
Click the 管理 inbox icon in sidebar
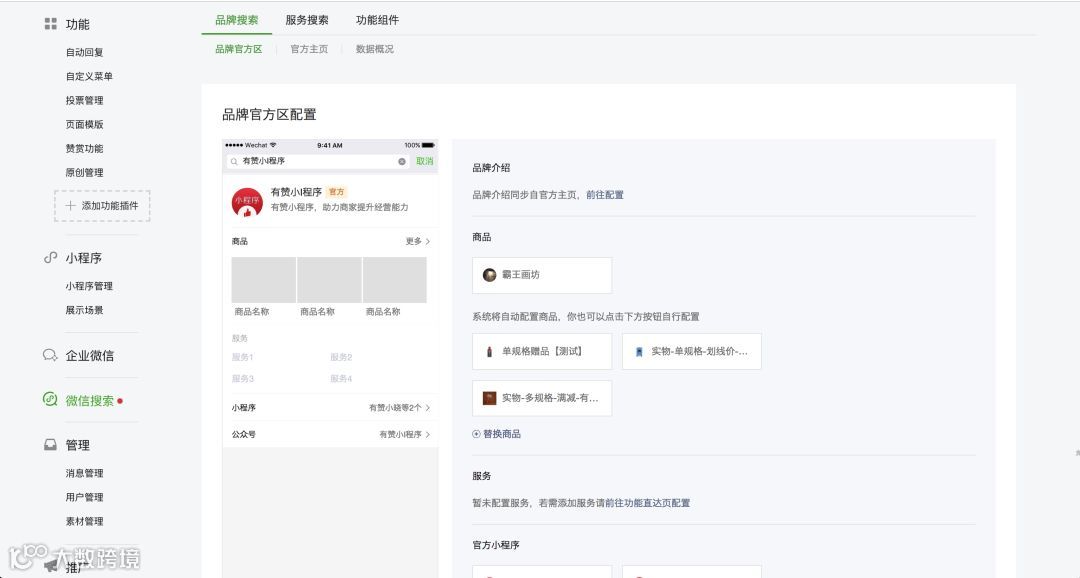click(x=50, y=445)
